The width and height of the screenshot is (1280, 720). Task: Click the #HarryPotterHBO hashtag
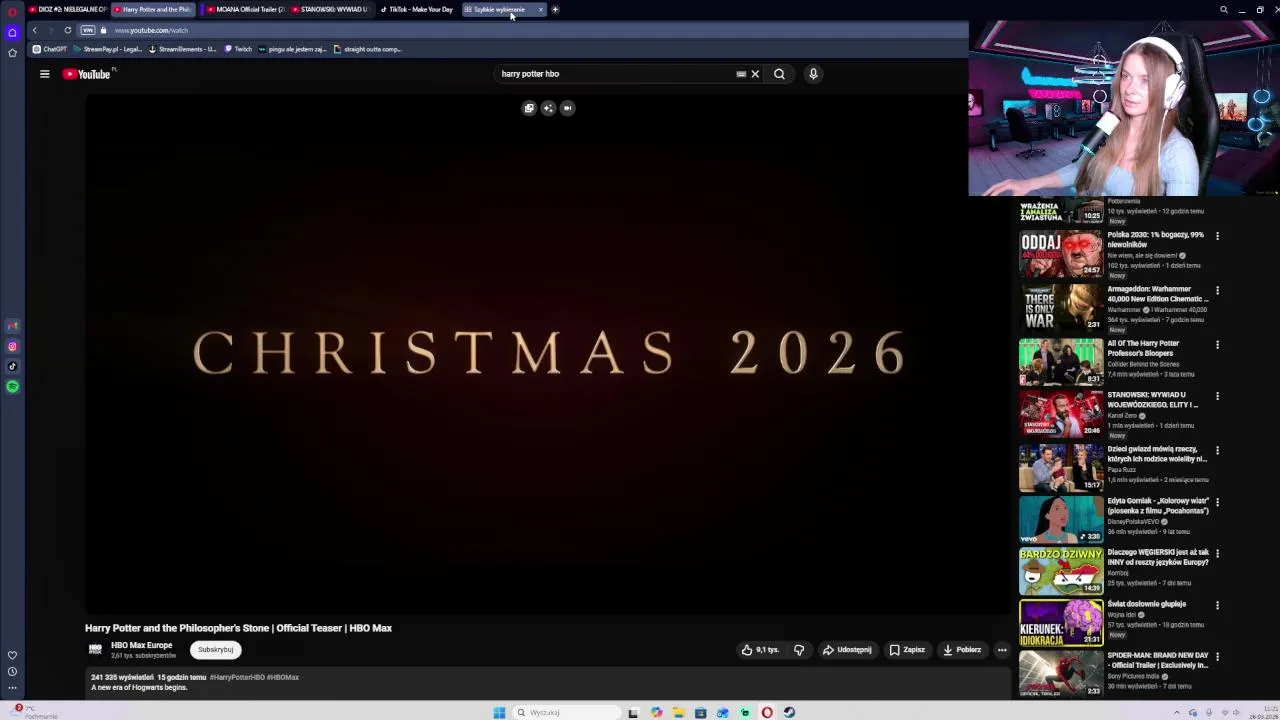pyautogui.click(x=237, y=678)
